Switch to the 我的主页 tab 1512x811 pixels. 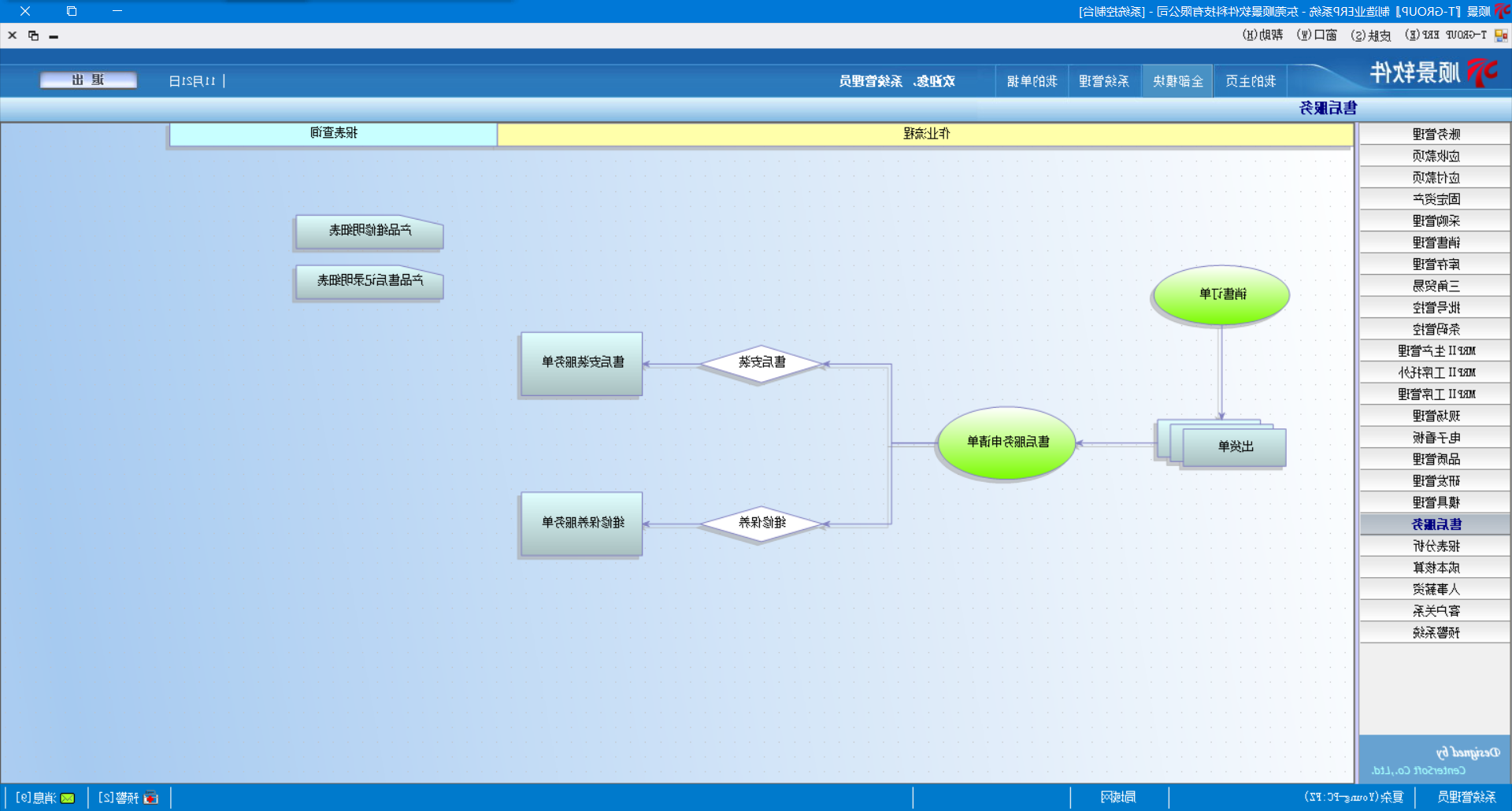pyautogui.click(x=1250, y=81)
